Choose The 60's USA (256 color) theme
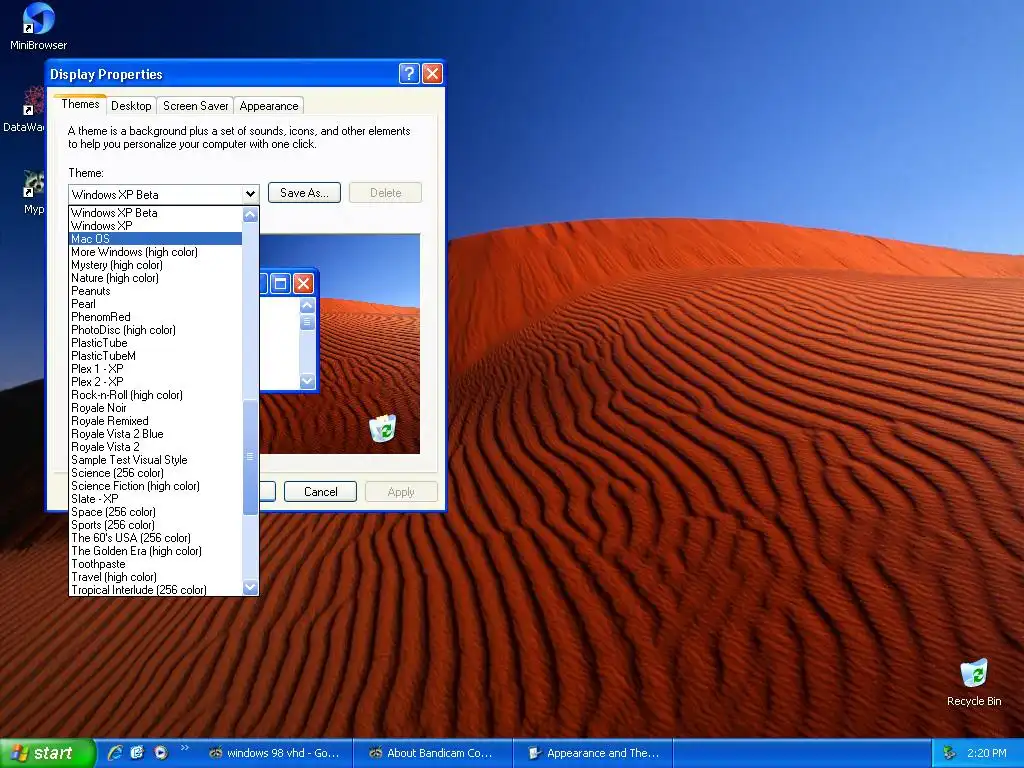The image size is (1024, 768). 155,538
